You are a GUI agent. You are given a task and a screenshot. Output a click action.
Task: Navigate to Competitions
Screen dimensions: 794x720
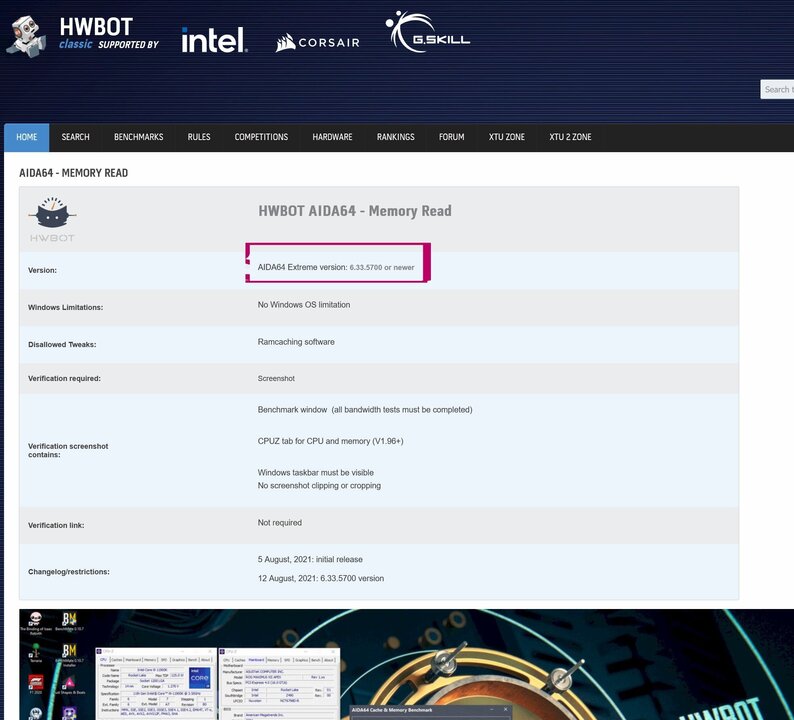(261, 137)
